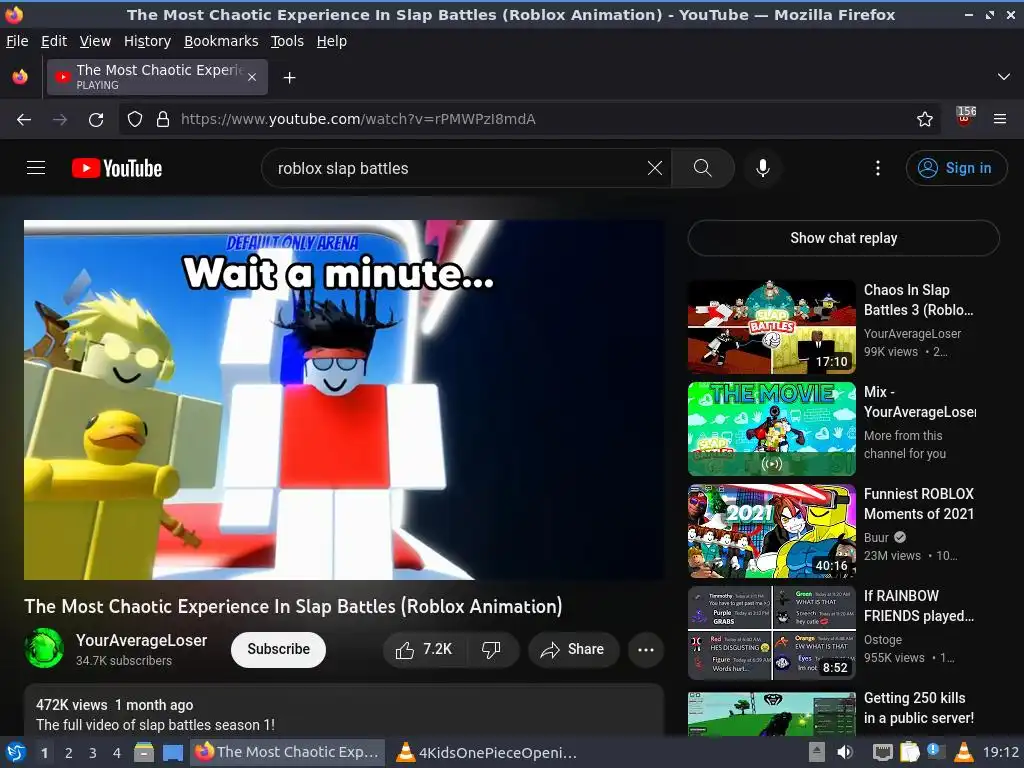Open clipboard manager tray icon

[x=910, y=752]
